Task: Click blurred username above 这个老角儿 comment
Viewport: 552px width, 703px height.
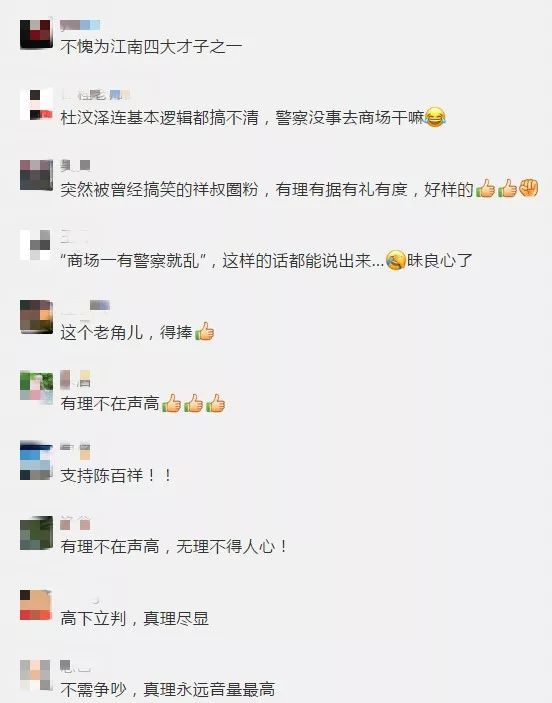Action: tap(85, 306)
